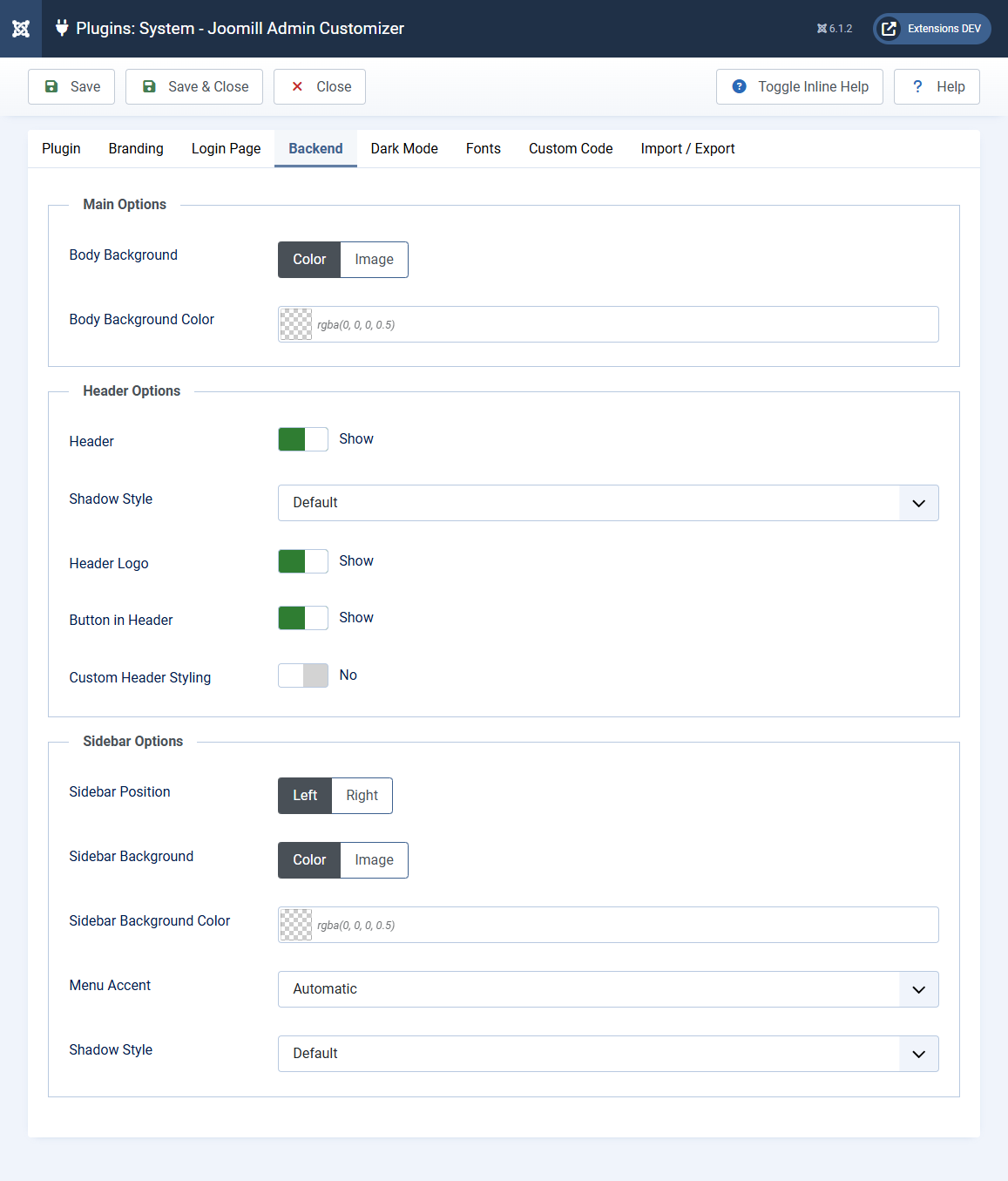Image resolution: width=1008 pixels, height=1181 pixels.
Task: Set Sidebar Position to Left
Action: [x=305, y=796]
